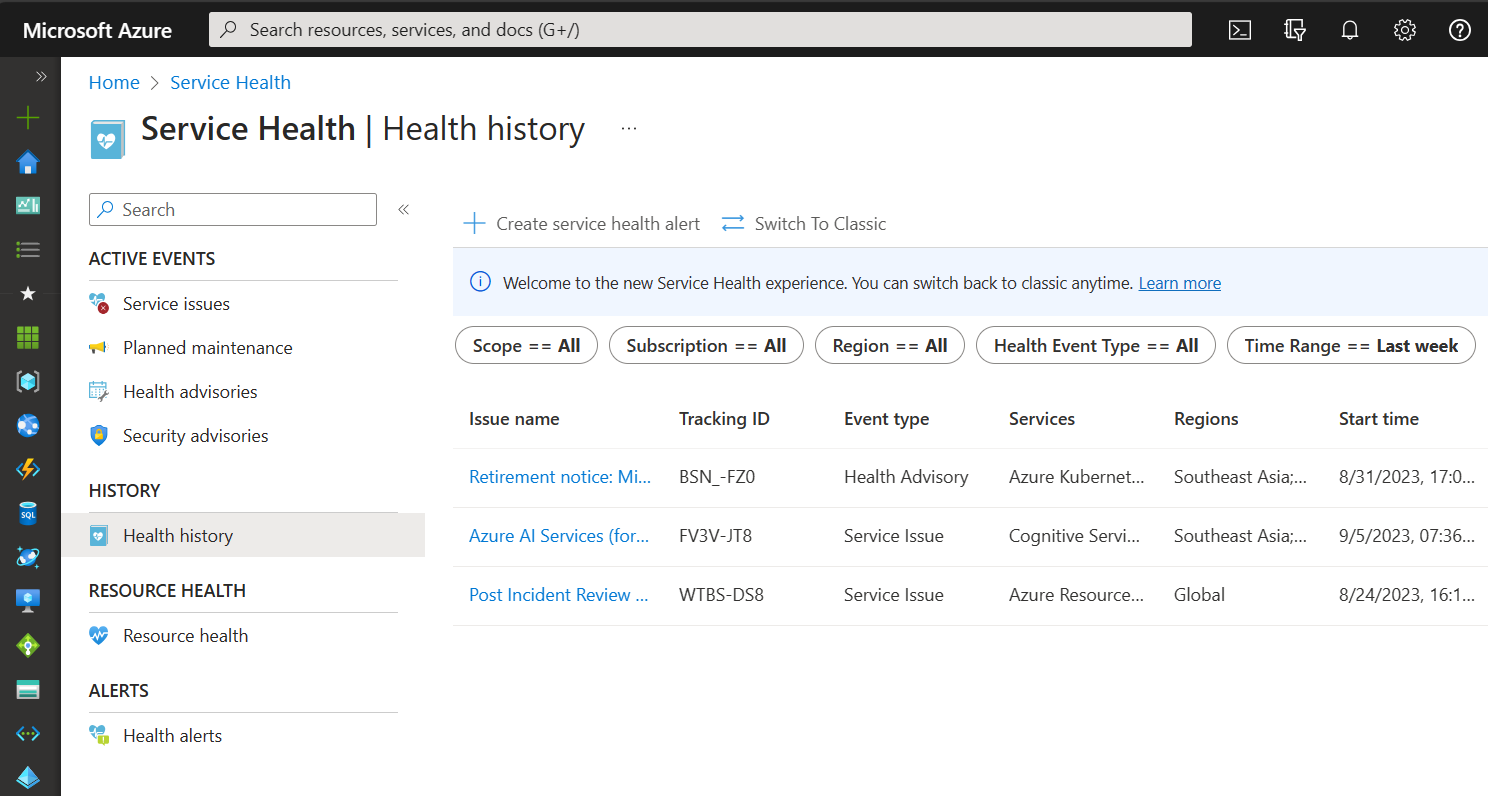Open the Health Event Type filter
Screen dimensions: 1488x796
[1095, 346]
